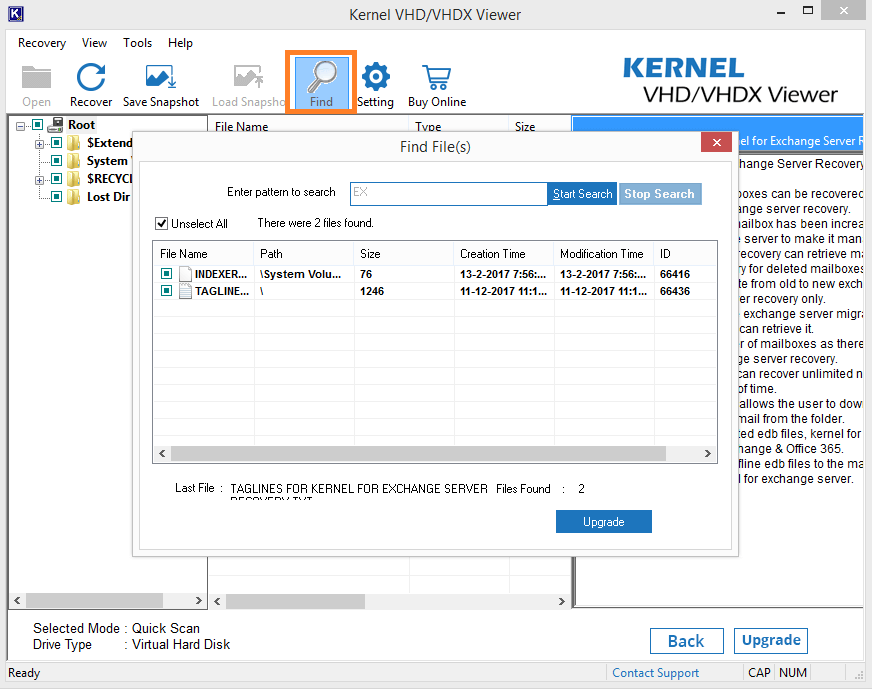Expand the $Extend tree node
The image size is (882, 689).
click(39, 144)
